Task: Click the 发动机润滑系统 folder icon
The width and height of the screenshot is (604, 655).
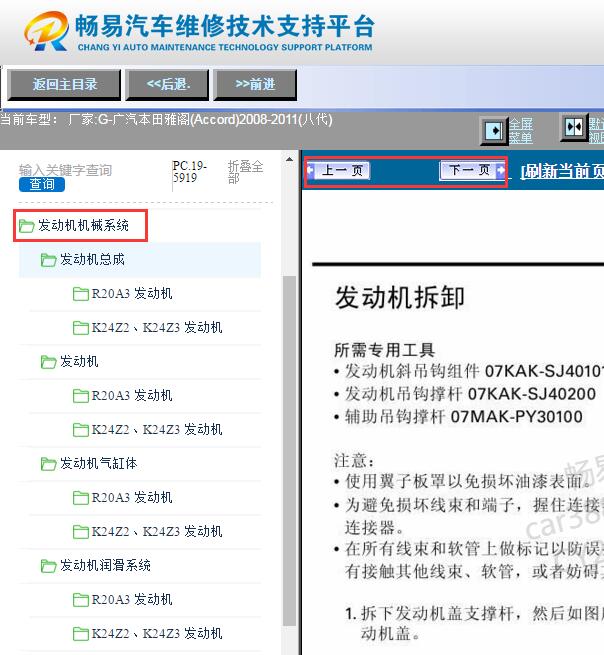Action: pyautogui.click(x=48, y=566)
